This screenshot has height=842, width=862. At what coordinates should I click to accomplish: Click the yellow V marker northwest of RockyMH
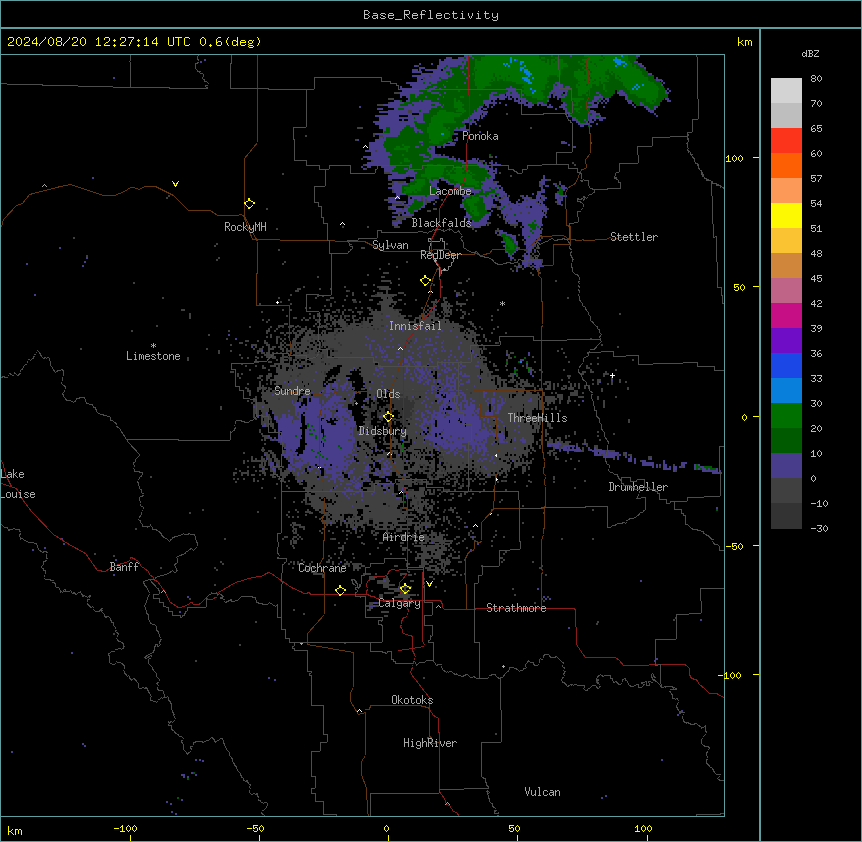pyautogui.click(x=175, y=184)
